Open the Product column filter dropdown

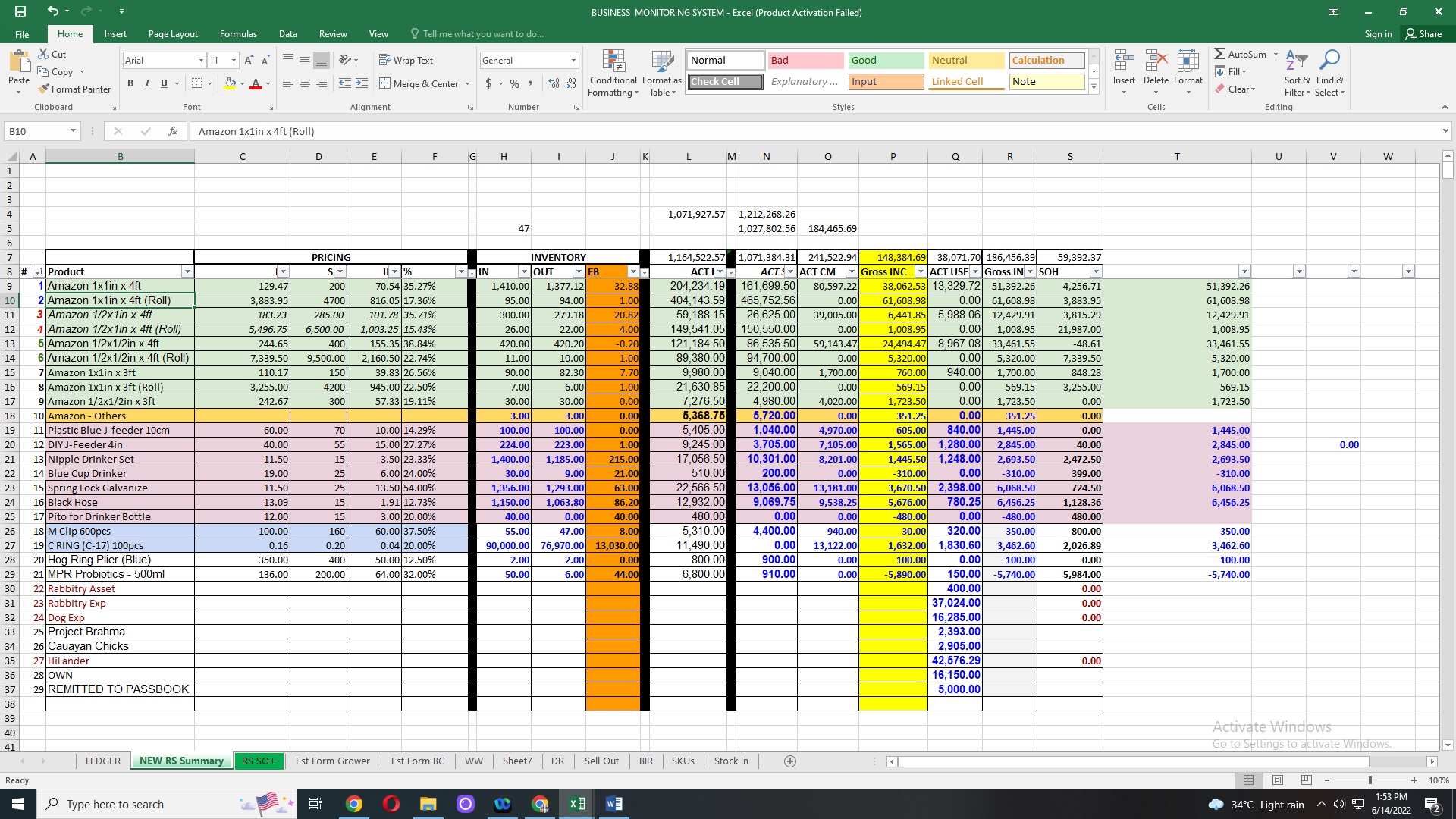pos(187,271)
